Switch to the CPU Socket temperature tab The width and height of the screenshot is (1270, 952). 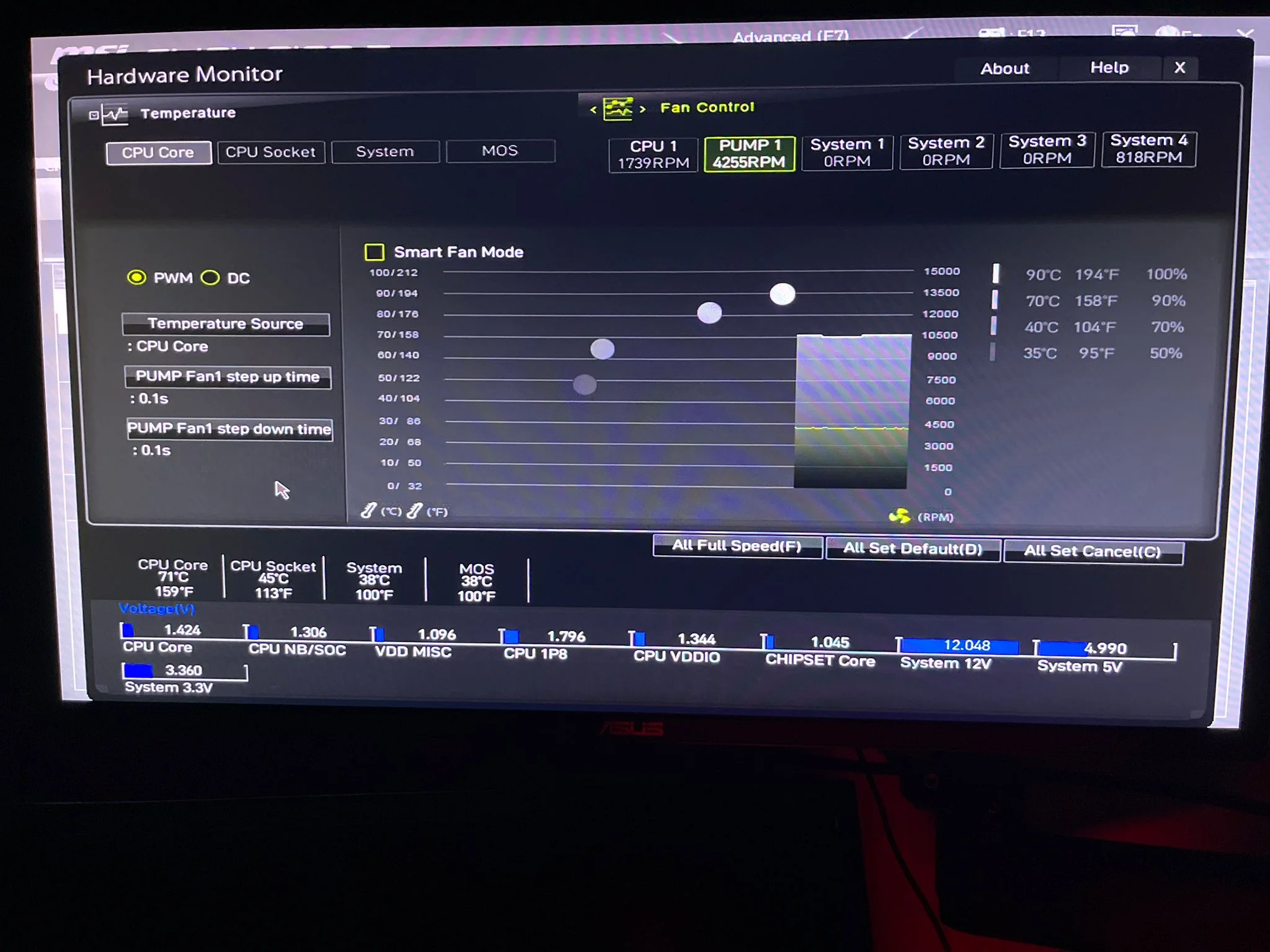[271, 152]
